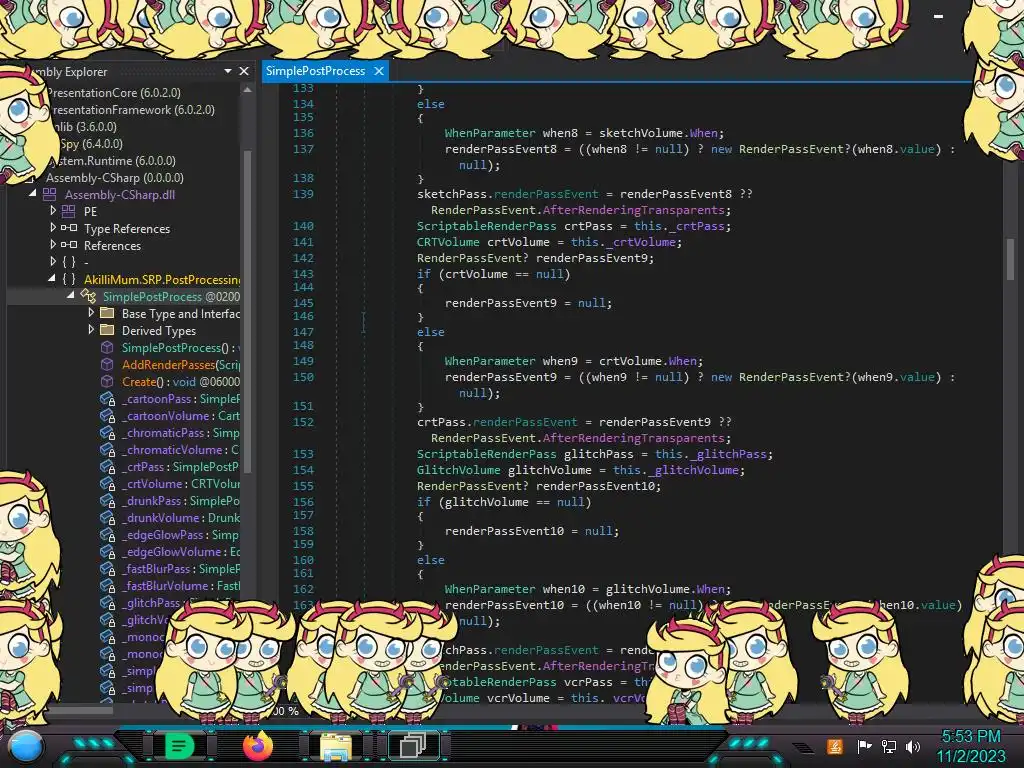This screenshot has width=1024, height=768.
Task: Expand the References node arrow
Action: [53, 245]
